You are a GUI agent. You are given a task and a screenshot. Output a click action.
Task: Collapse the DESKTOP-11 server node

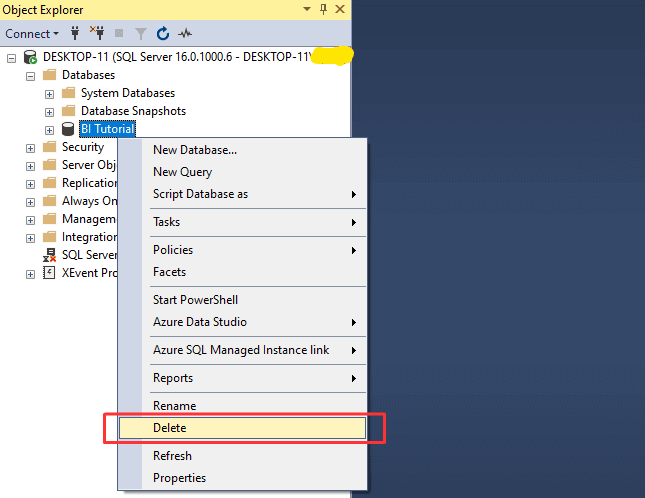point(12,58)
